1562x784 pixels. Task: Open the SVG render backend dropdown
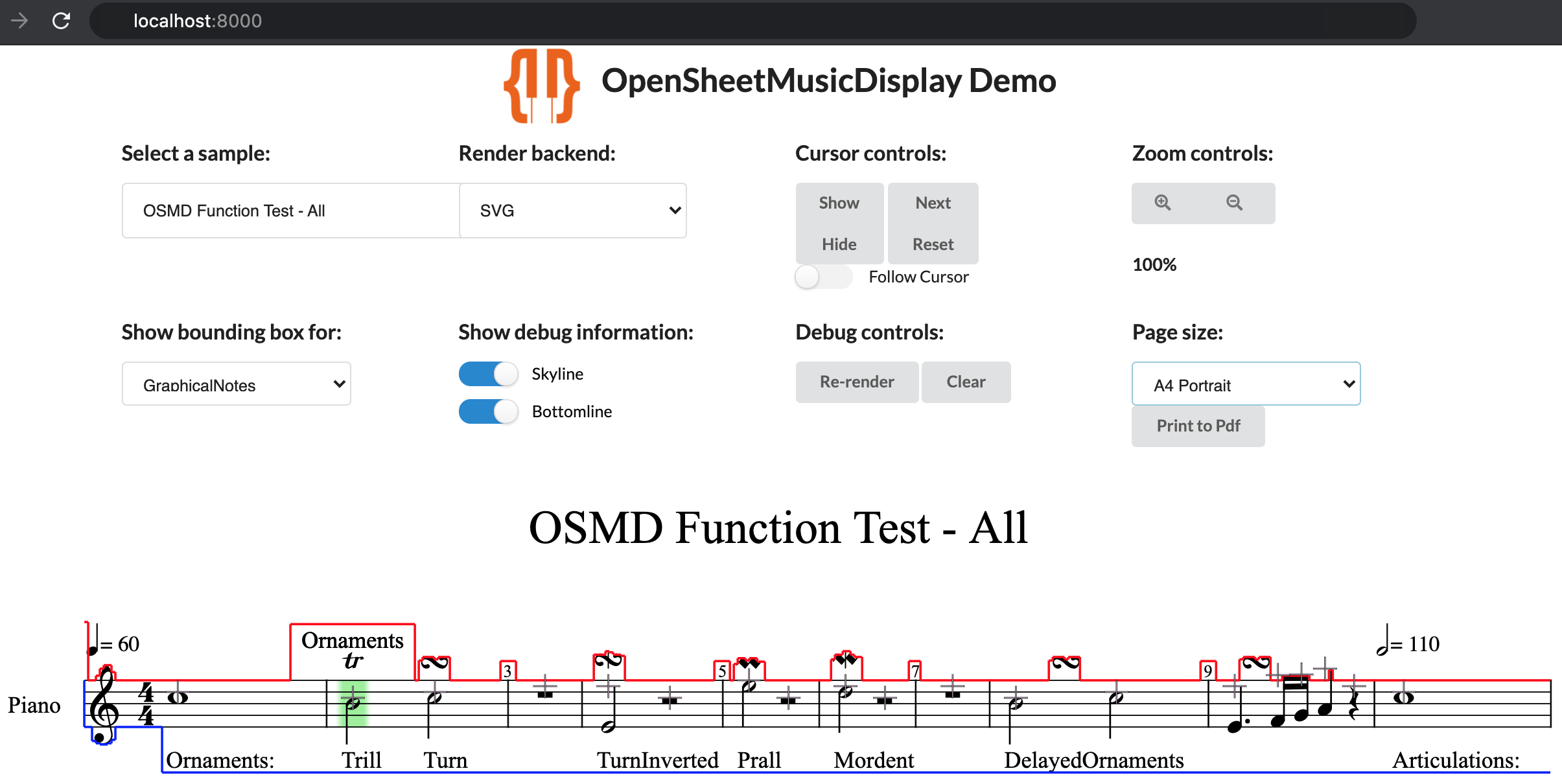coord(573,211)
